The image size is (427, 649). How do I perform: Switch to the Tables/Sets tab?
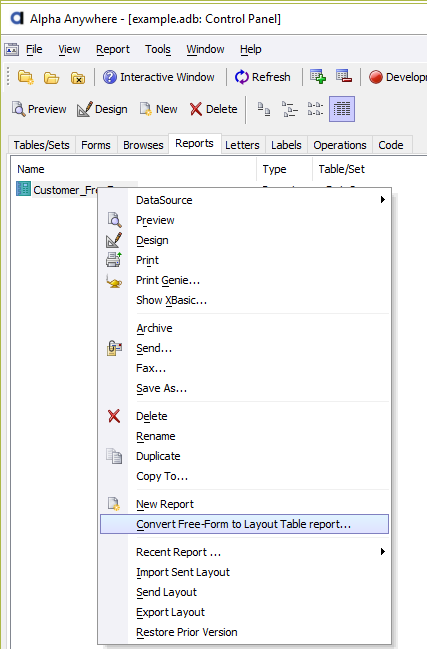(41, 145)
